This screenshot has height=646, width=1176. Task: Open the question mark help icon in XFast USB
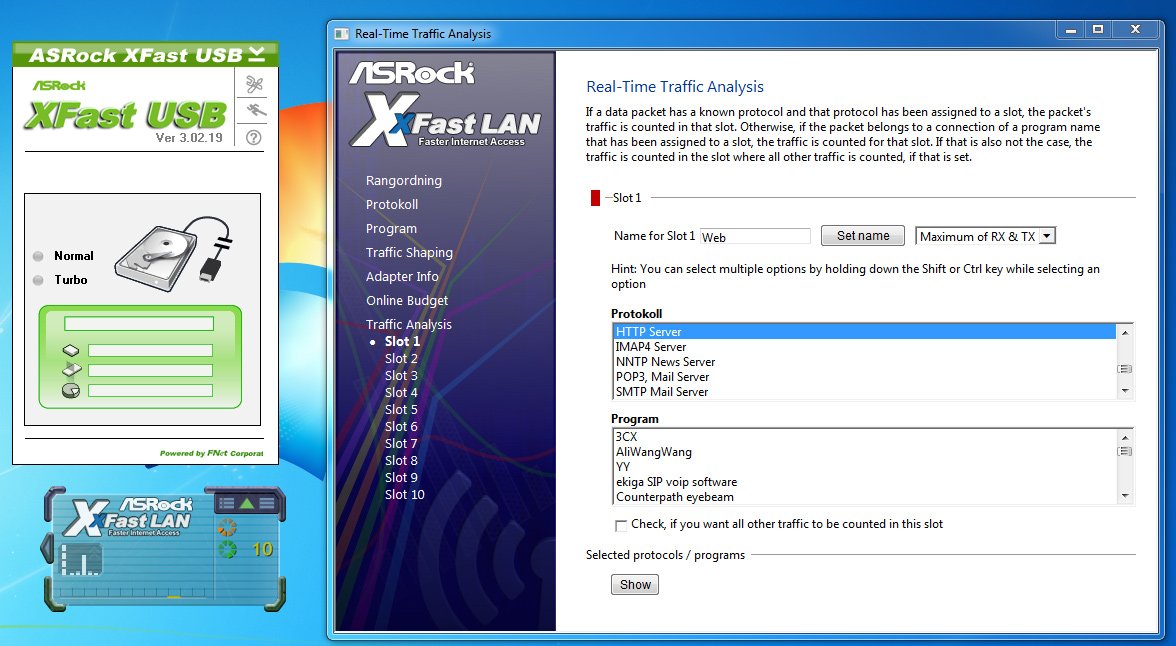click(253, 138)
